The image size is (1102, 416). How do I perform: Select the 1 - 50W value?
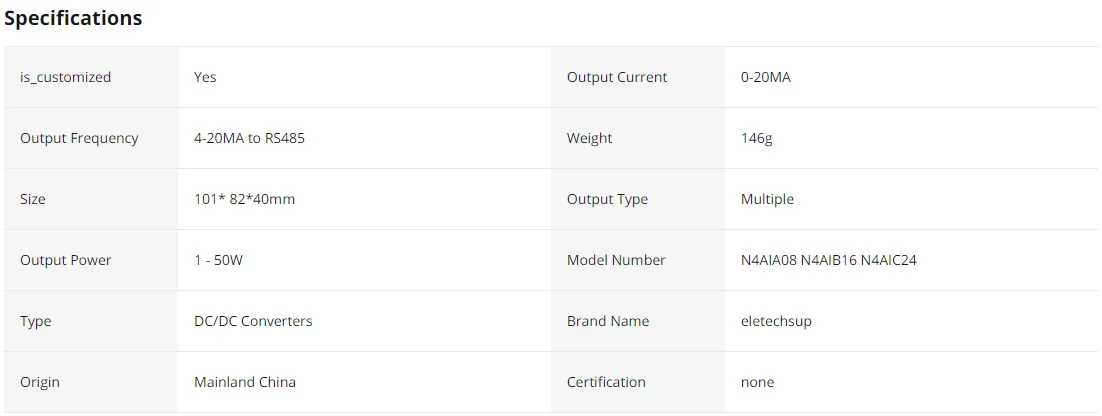[218, 260]
